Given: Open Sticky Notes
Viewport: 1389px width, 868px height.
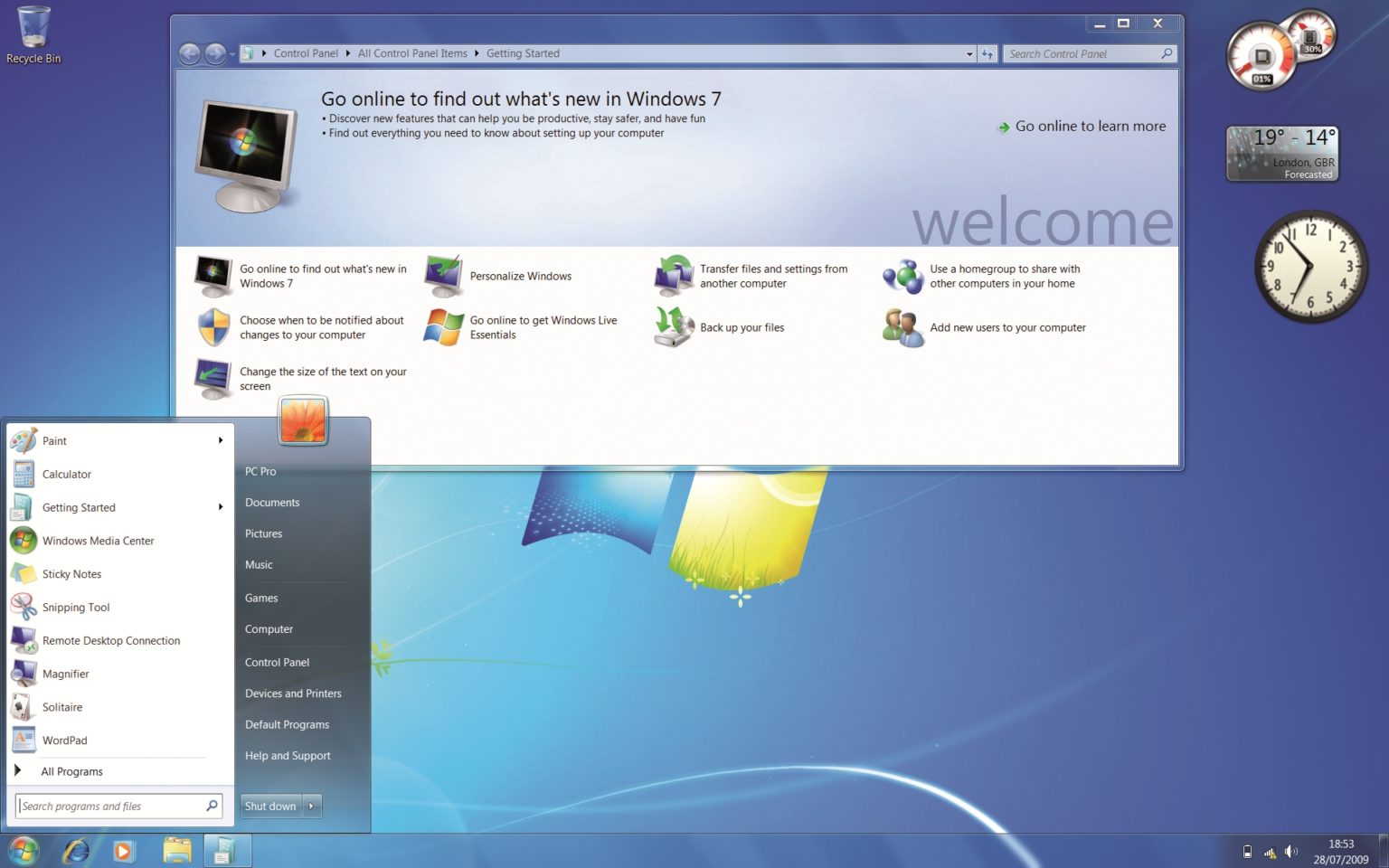Looking at the screenshot, I should coord(72,573).
